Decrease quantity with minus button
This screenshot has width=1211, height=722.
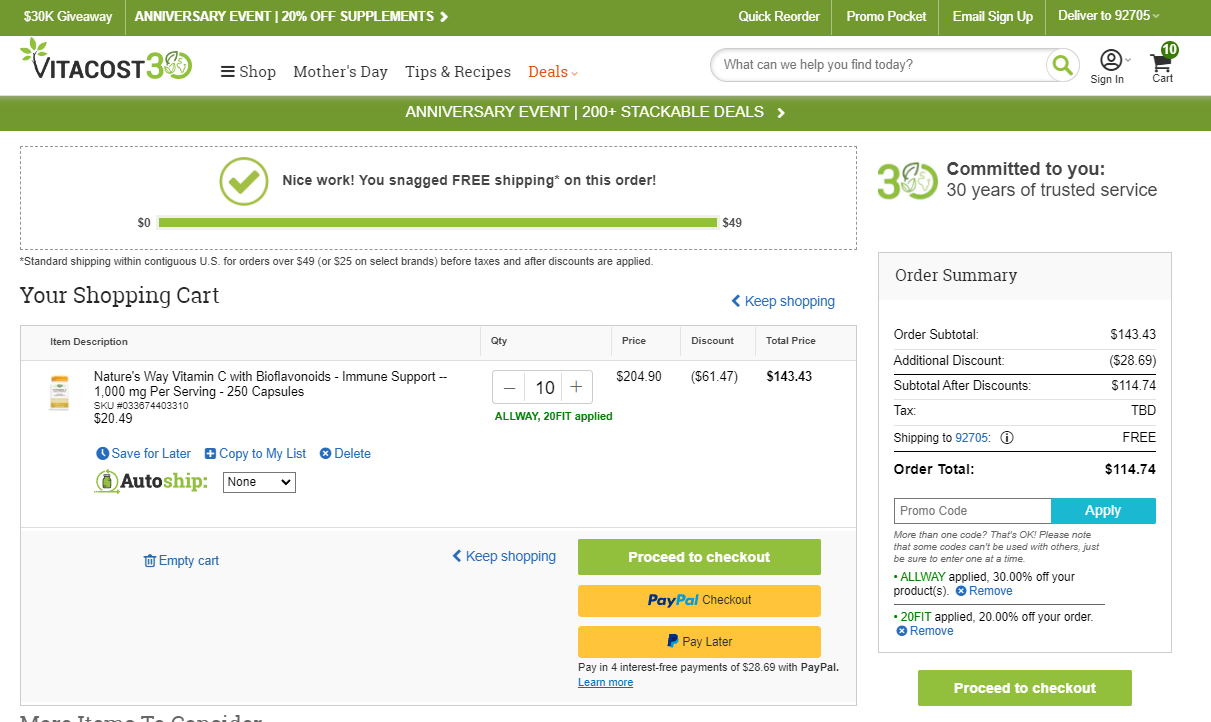pos(509,387)
